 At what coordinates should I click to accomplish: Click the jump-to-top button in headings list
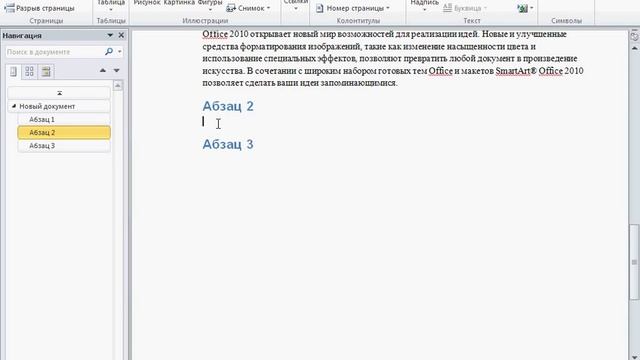pos(59,93)
